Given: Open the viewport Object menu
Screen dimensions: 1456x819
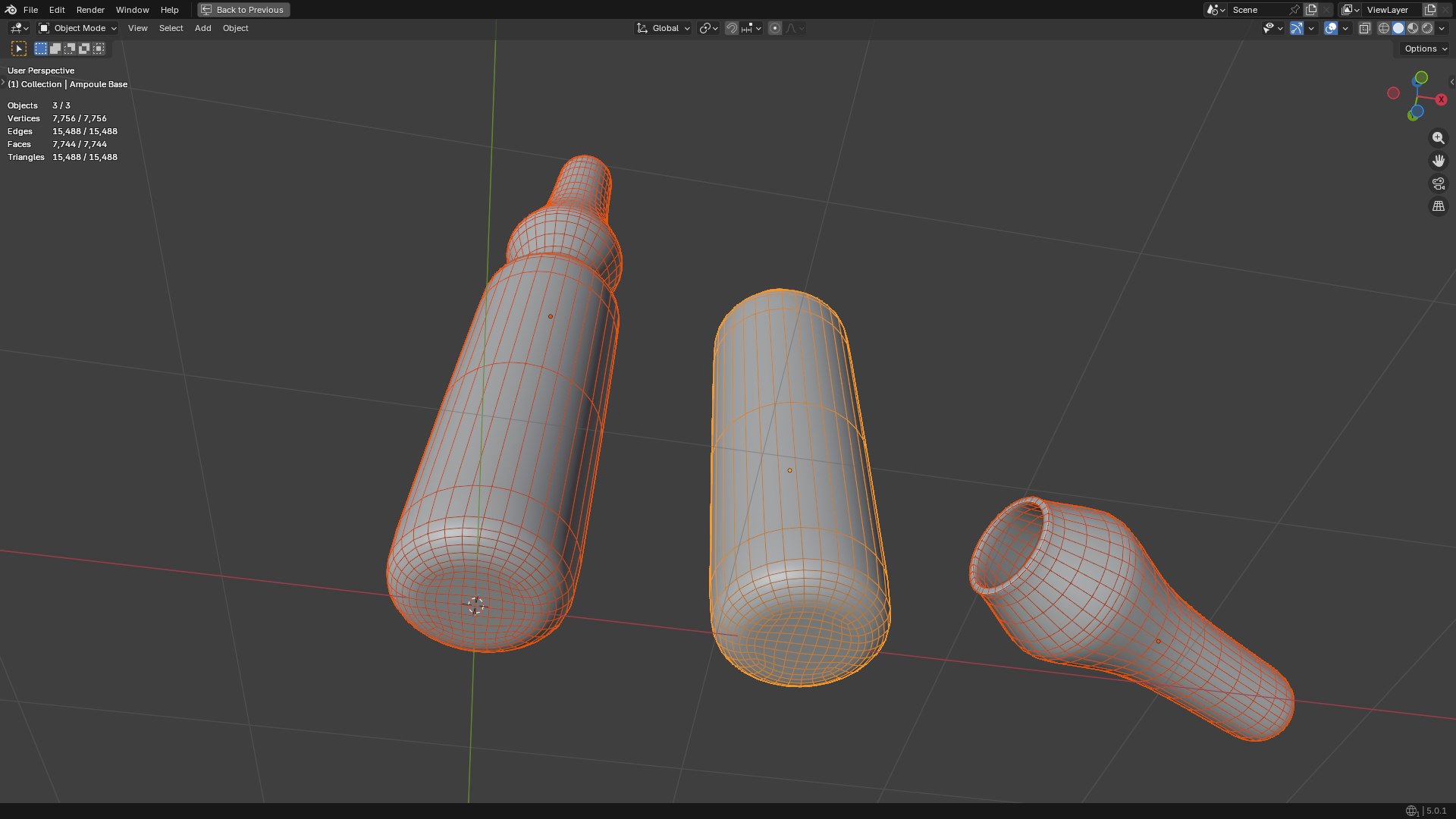Looking at the screenshot, I should [235, 28].
